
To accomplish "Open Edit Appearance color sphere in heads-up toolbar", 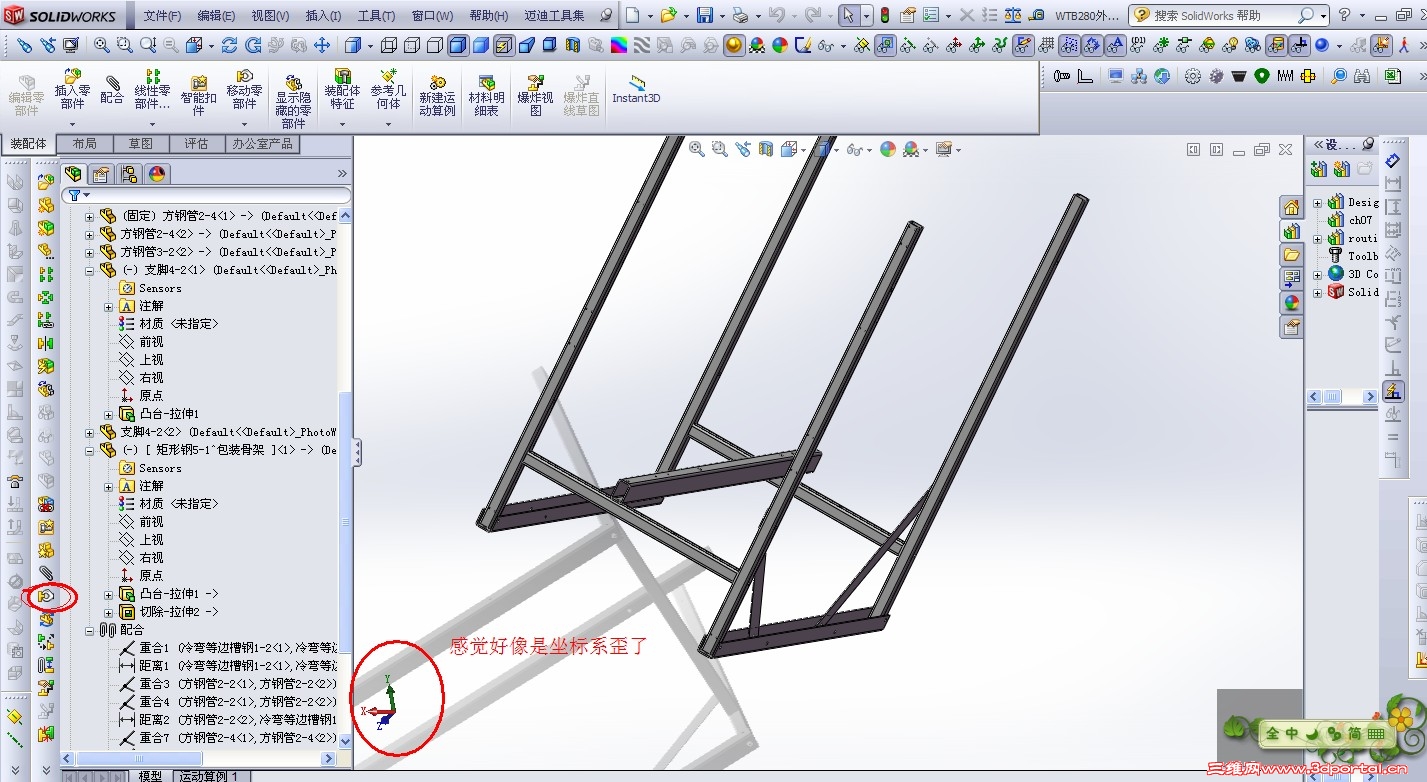I will coord(887,149).
